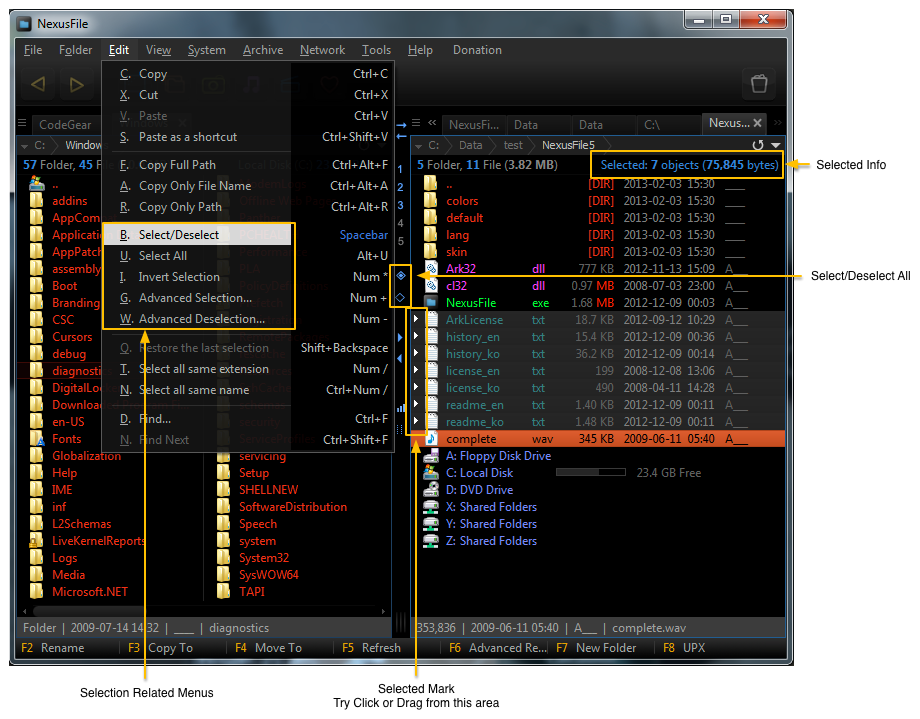Click the forward navigation arrow in toolbar
This screenshot has width=920, height=719.
point(76,85)
